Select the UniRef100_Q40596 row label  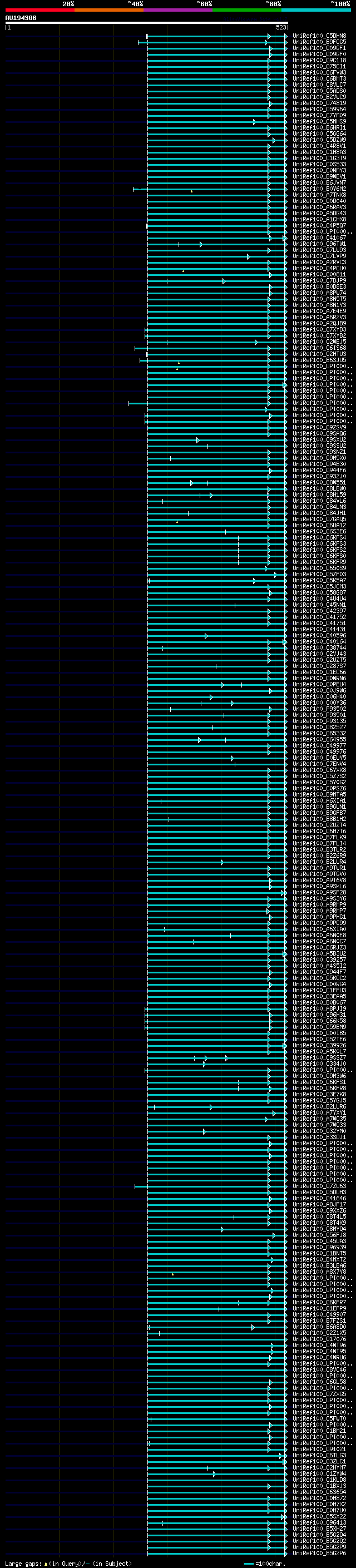point(319,635)
